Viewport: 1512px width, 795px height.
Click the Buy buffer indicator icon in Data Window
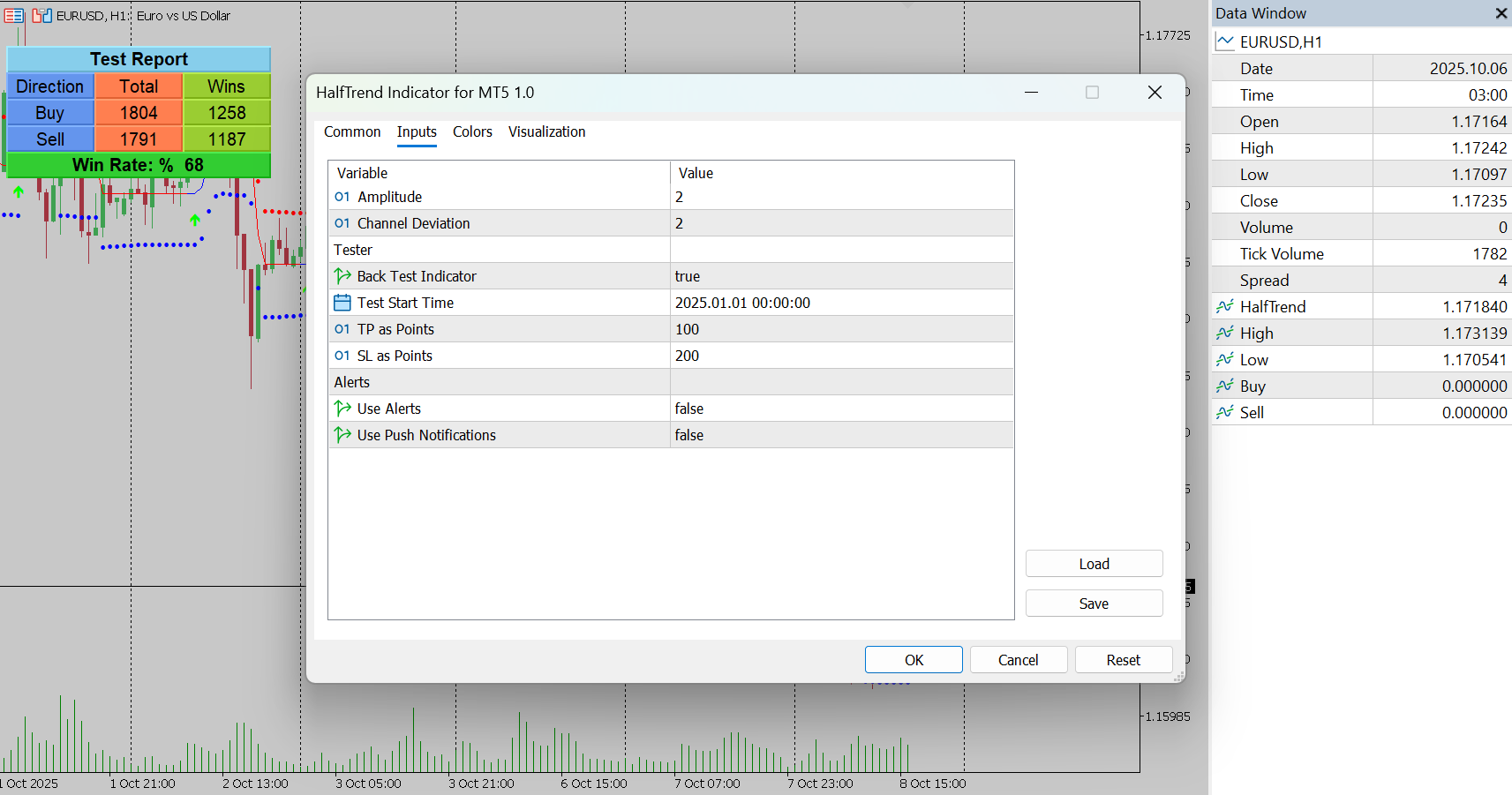point(1225,386)
